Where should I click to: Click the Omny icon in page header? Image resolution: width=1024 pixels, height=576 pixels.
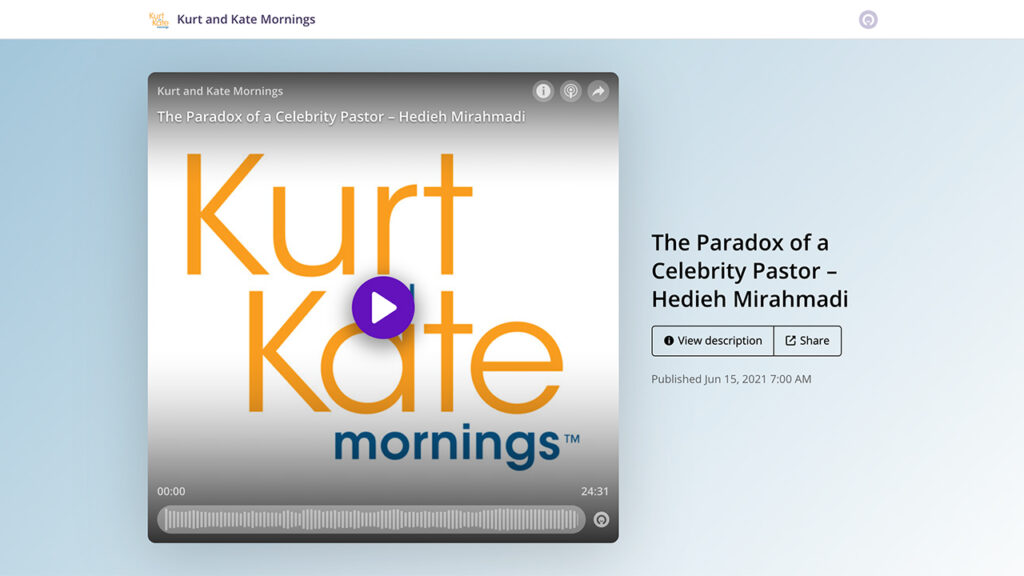click(868, 20)
